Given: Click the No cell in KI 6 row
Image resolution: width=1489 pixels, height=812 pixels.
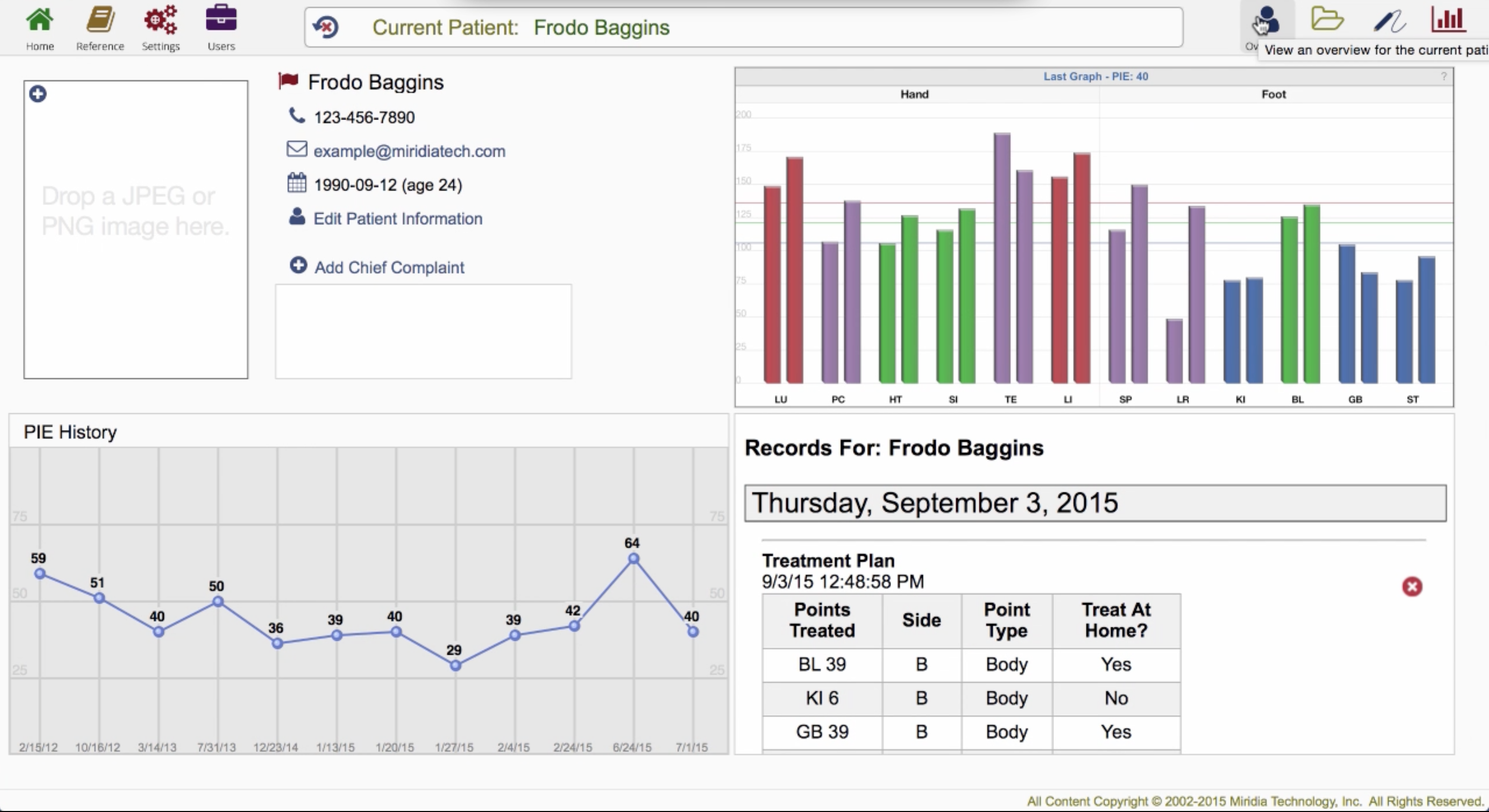Looking at the screenshot, I should (x=1116, y=699).
